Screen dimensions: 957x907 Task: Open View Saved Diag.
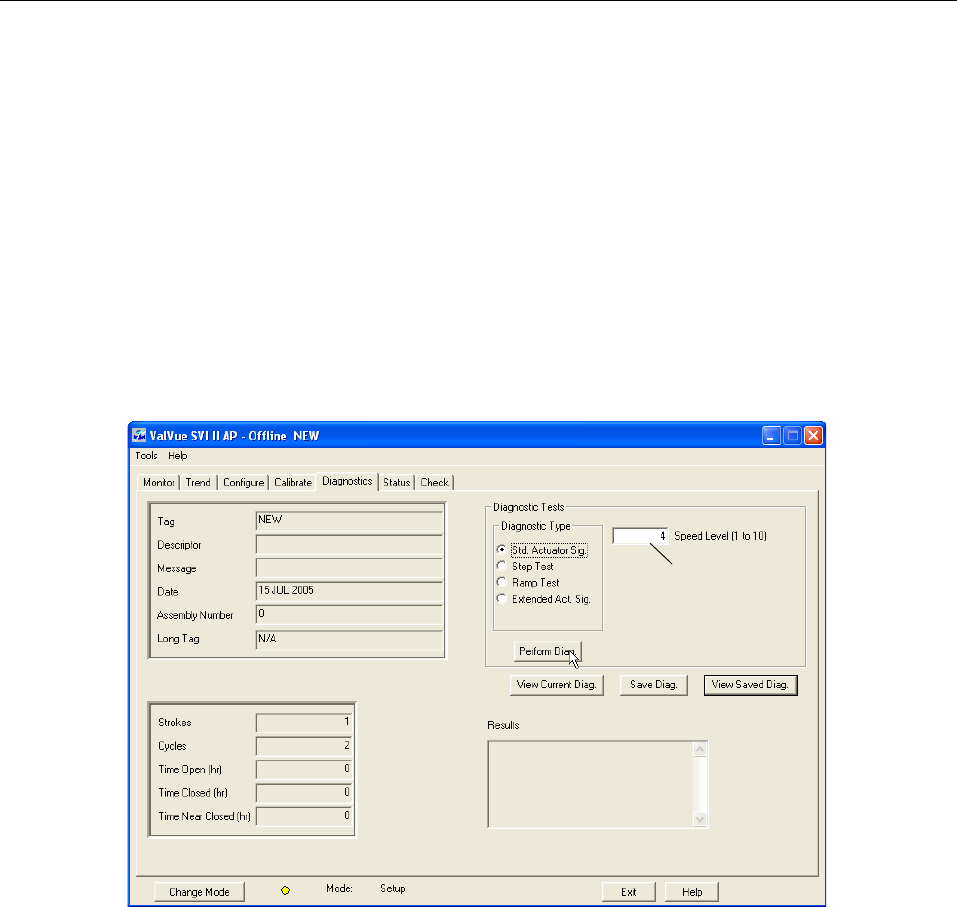coord(751,685)
